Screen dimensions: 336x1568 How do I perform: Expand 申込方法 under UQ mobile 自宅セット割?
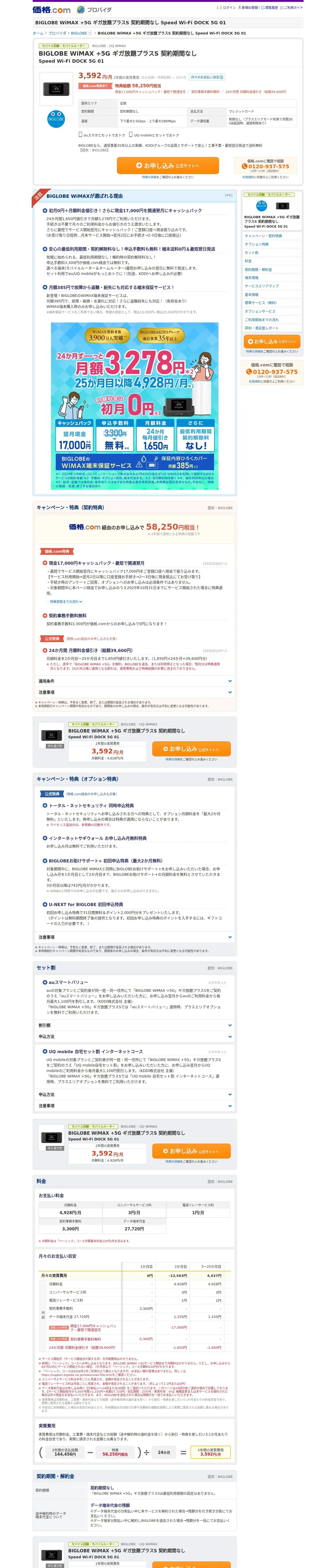pyautogui.click(x=135, y=1094)
